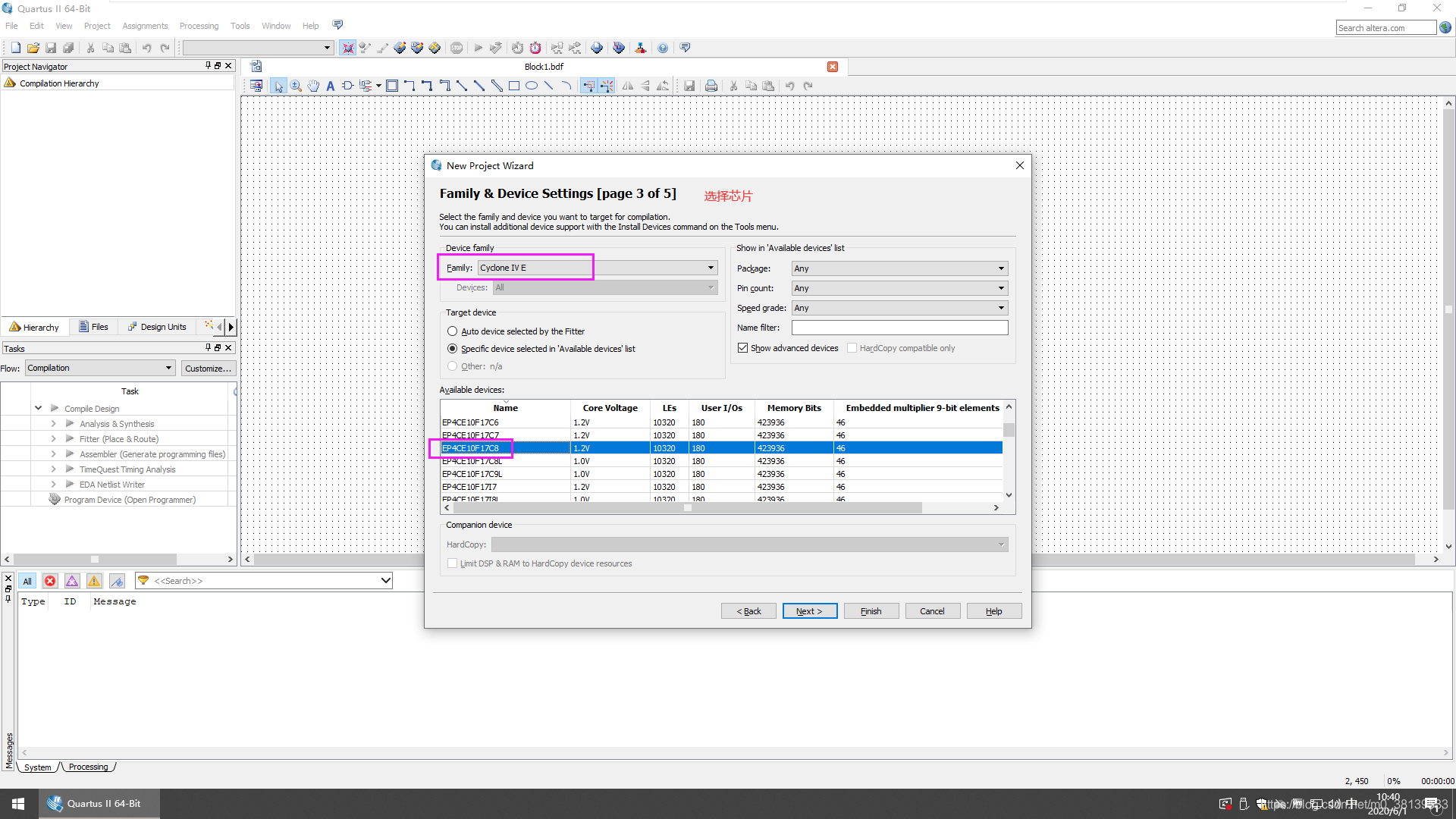The height and width of the screenshot is (819, 1456).
Task: Select the Rectangle drawing tool
Action: pyautogui.click(x=514, y=86)
